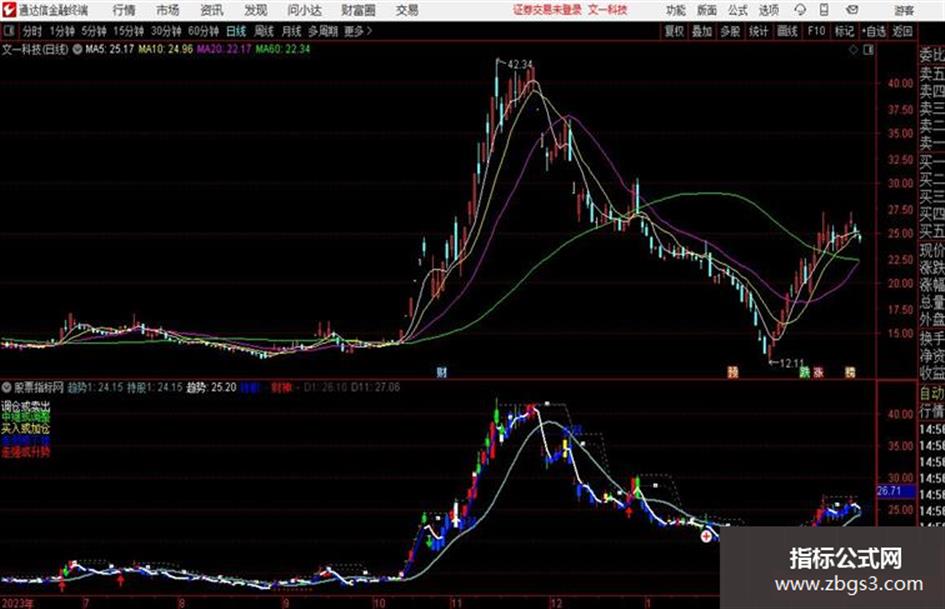Viewport: 945px width, 609px height.
Task: Expand the 股票指标网 sub-indicator dropdown
Action: (7, 387)
